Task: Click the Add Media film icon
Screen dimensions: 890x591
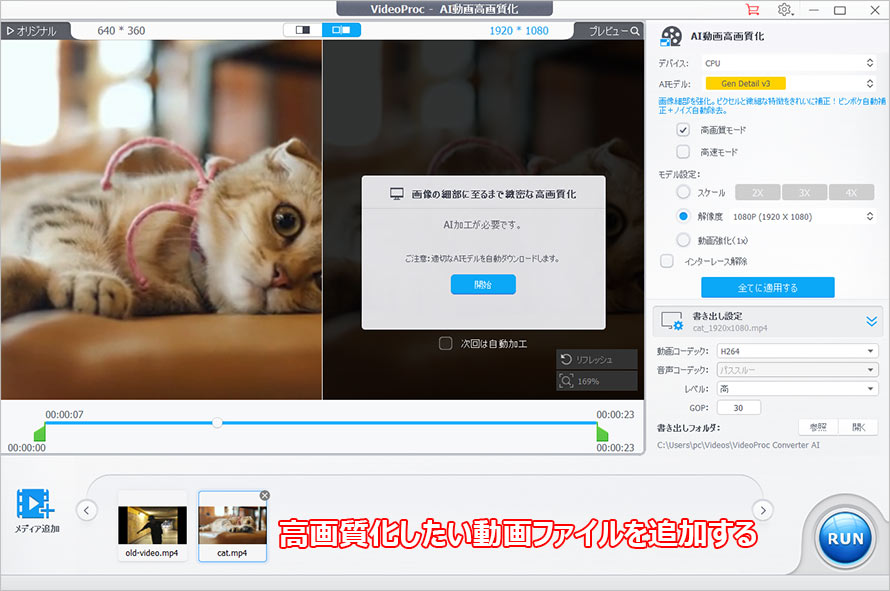Action: coord(36,504)
